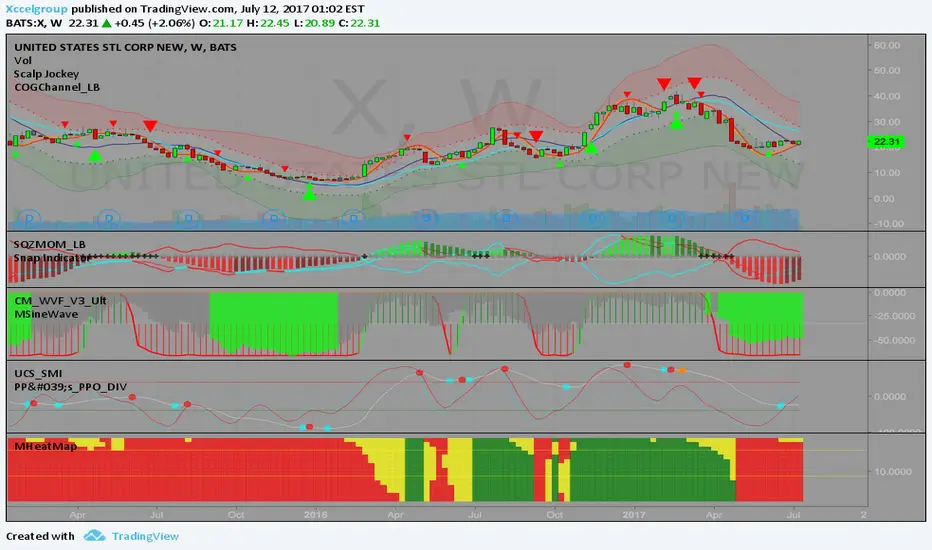
Task: Click the green 22.31 last price tag
Action: click(x=886, y=142)
